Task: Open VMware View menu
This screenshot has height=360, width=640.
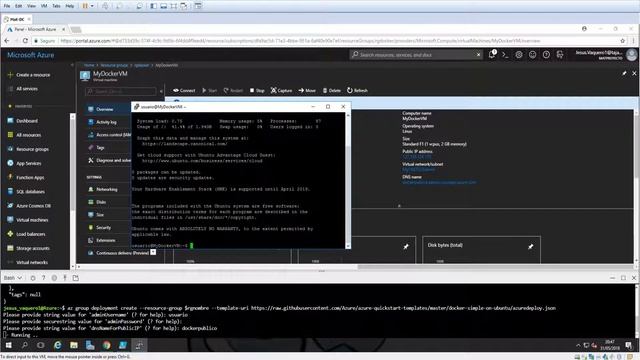Action: coord(31,6)
